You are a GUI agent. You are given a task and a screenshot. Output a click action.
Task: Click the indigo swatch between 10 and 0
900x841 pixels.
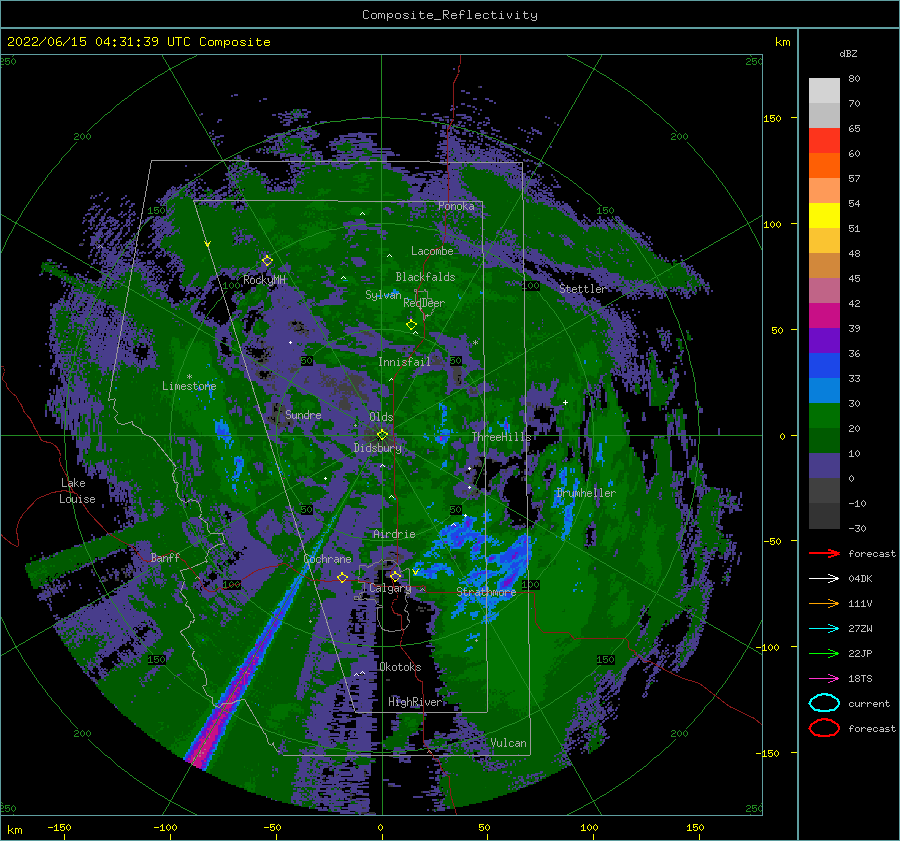click(x=824, y=466)
